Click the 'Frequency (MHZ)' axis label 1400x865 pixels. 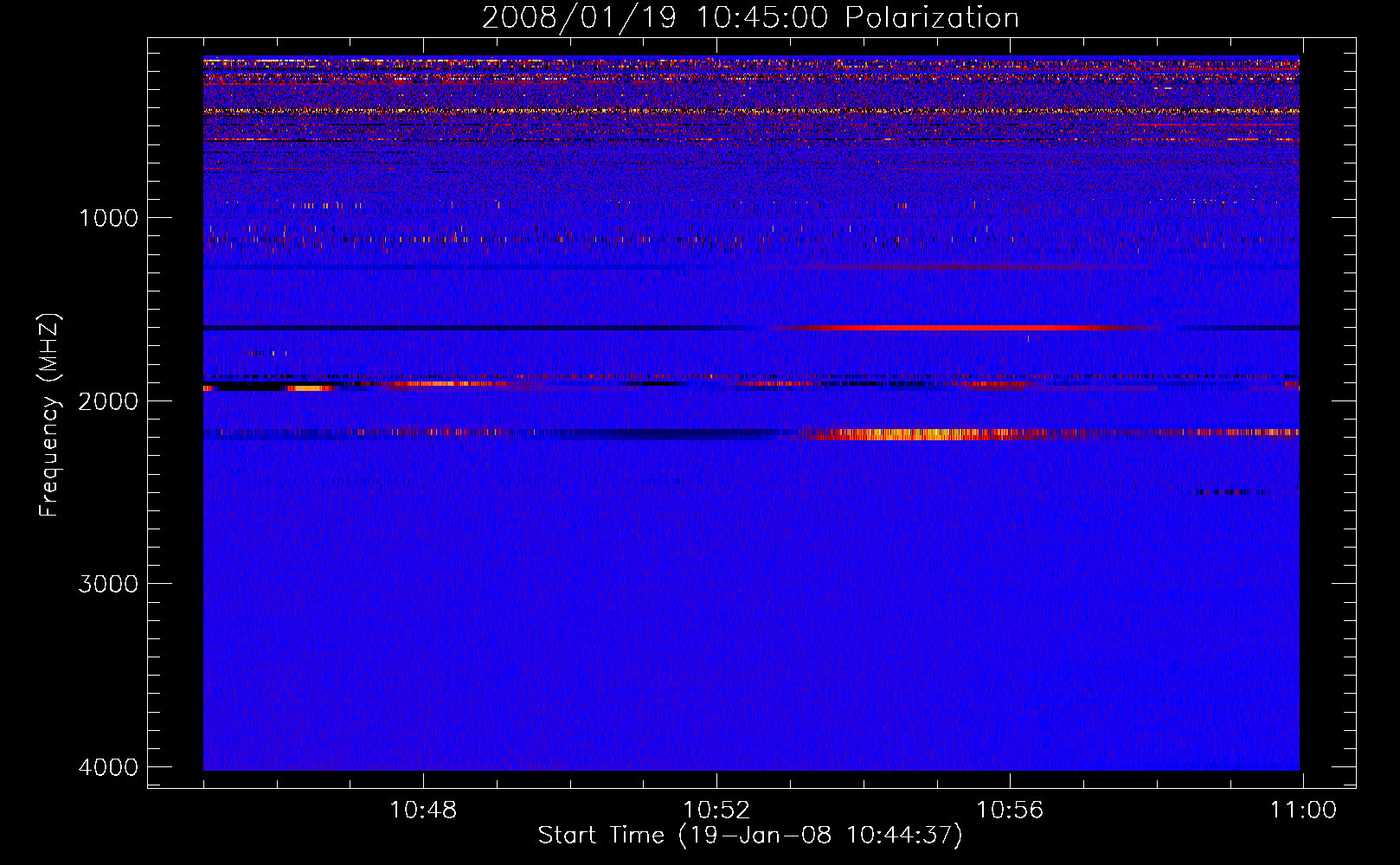coord(50,414)
